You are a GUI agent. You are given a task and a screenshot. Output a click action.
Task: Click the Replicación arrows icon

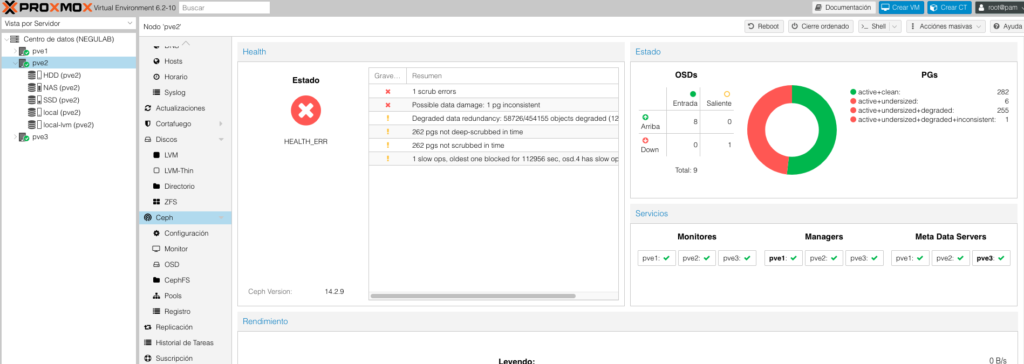click(x=148, y=327)
